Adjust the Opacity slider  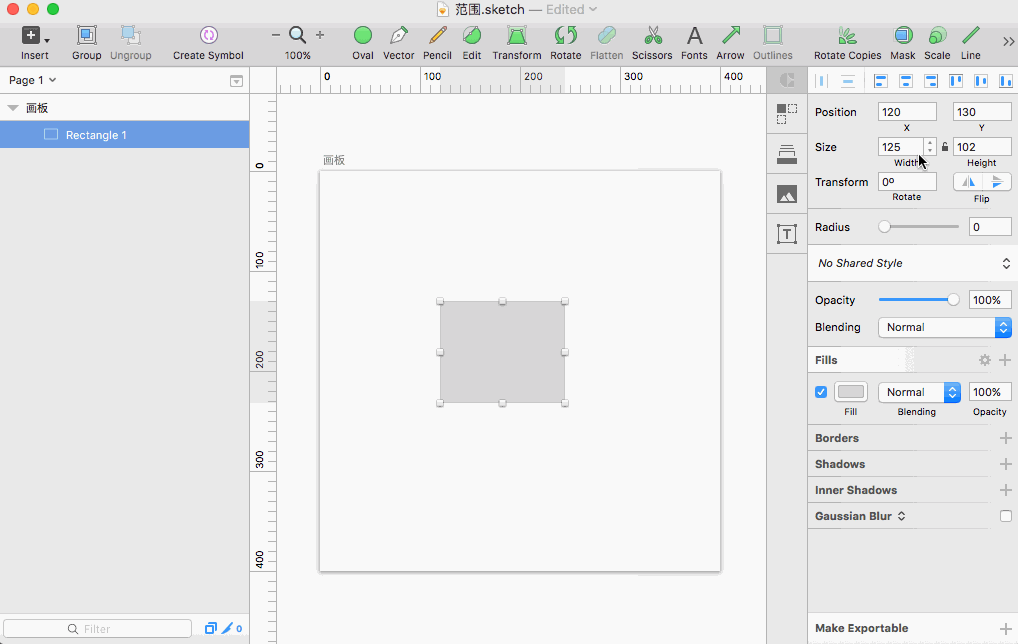pos(919,300)
